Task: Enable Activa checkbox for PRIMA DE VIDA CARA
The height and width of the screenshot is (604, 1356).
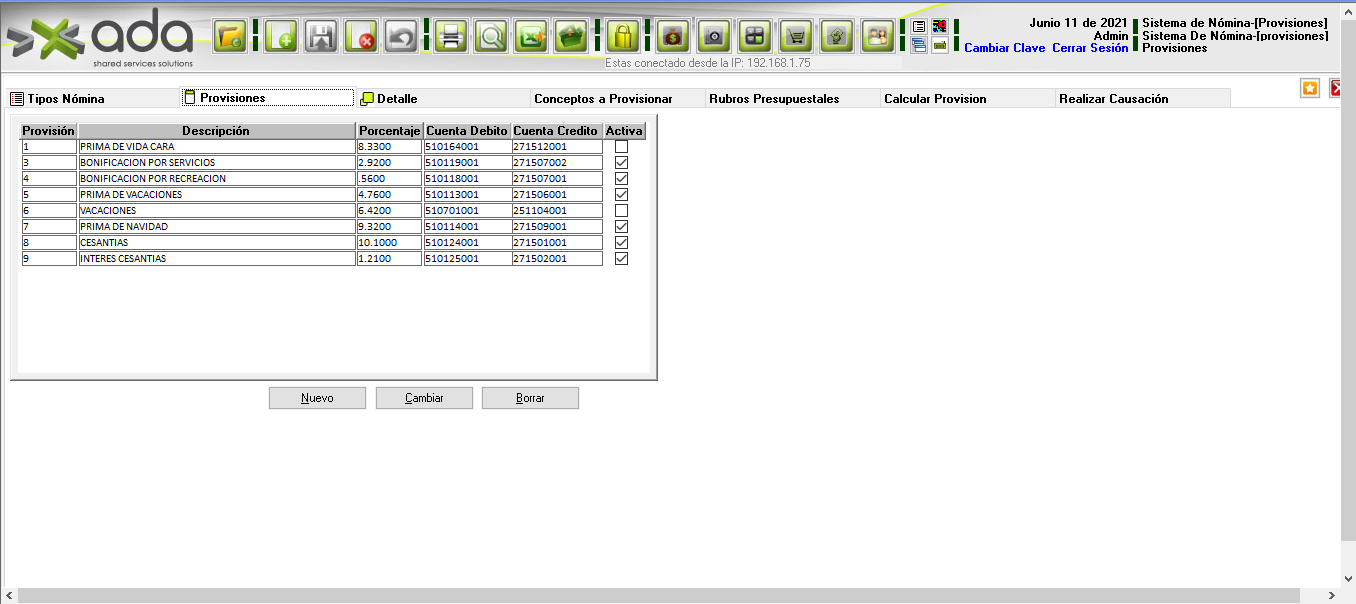Action: pyautogui.click(x=621, y=147)
